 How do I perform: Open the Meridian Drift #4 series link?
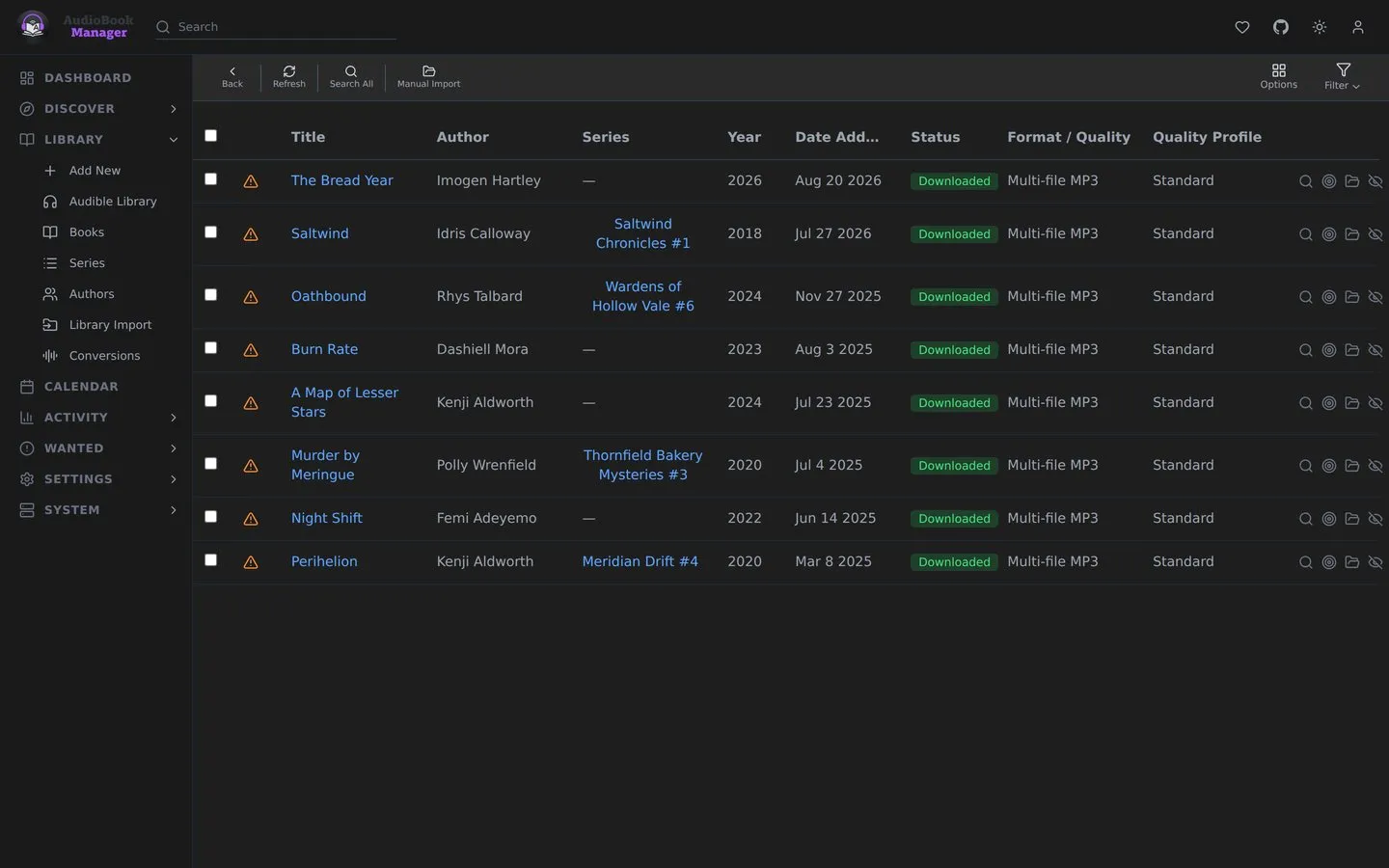pos(640,561)
